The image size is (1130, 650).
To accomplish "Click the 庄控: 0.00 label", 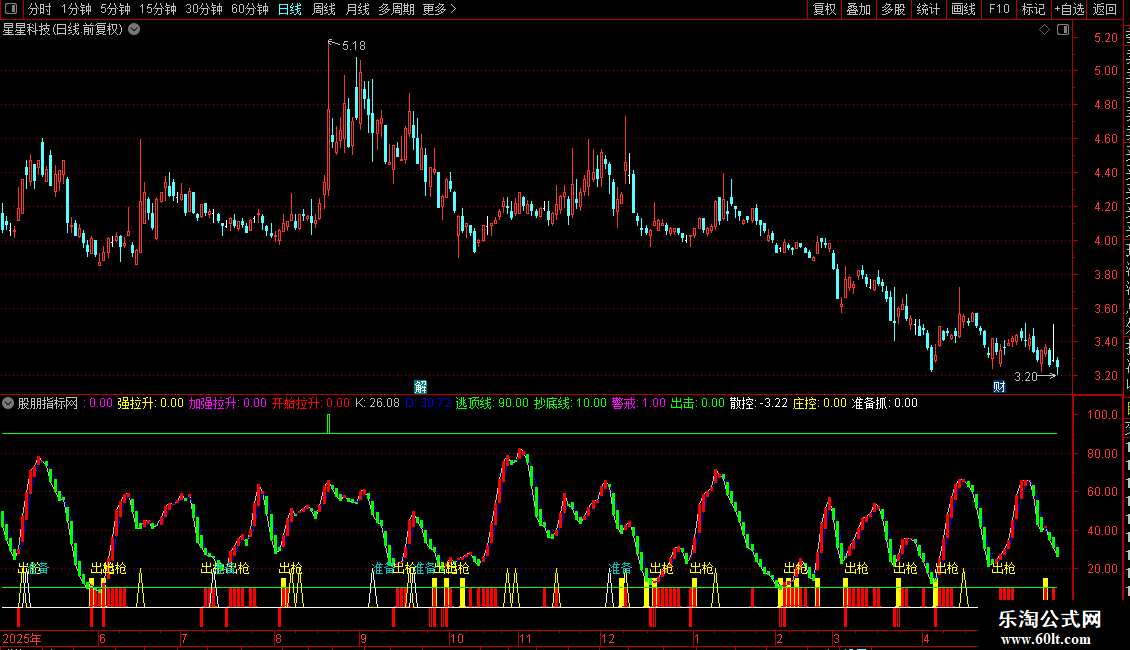I will [x=819, y=403].
